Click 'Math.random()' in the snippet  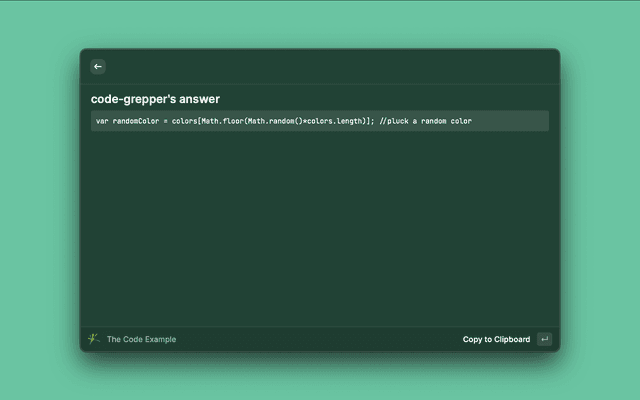[275, 121]
